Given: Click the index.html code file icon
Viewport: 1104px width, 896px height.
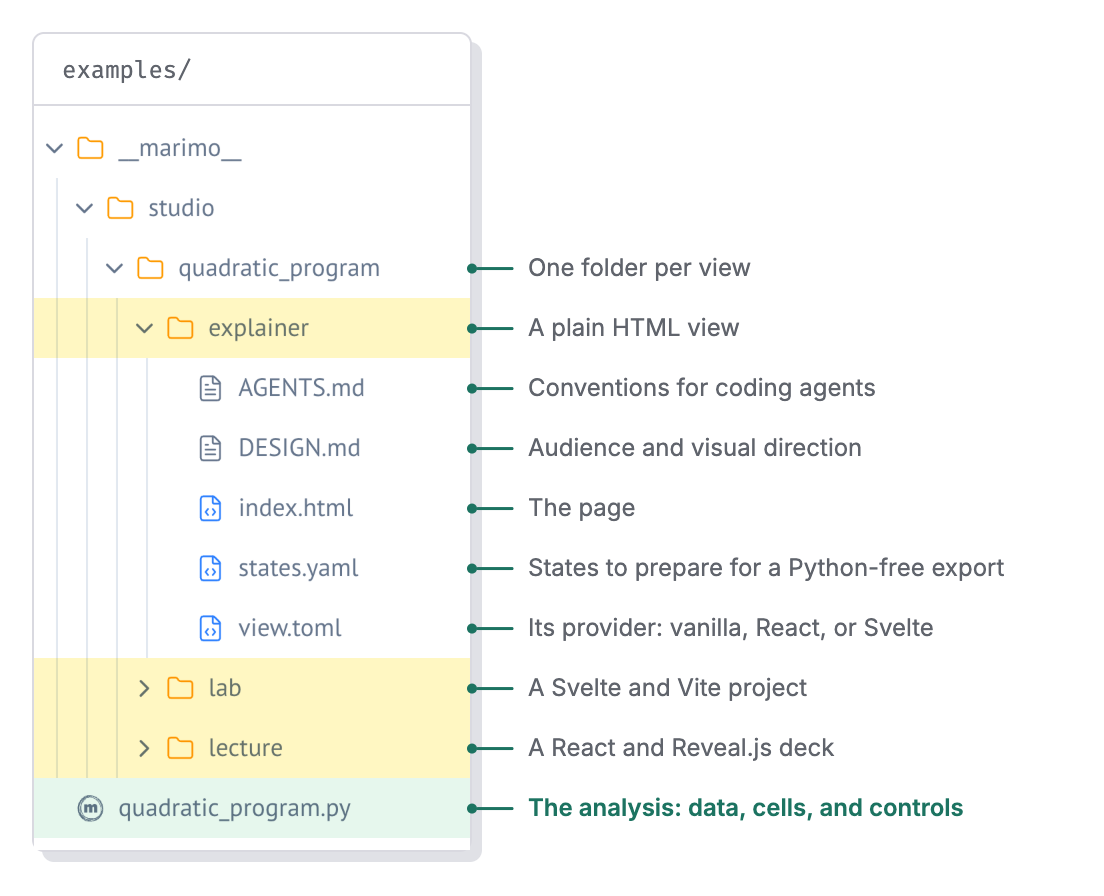Looking at the screenshot, I should click(211, 508).
